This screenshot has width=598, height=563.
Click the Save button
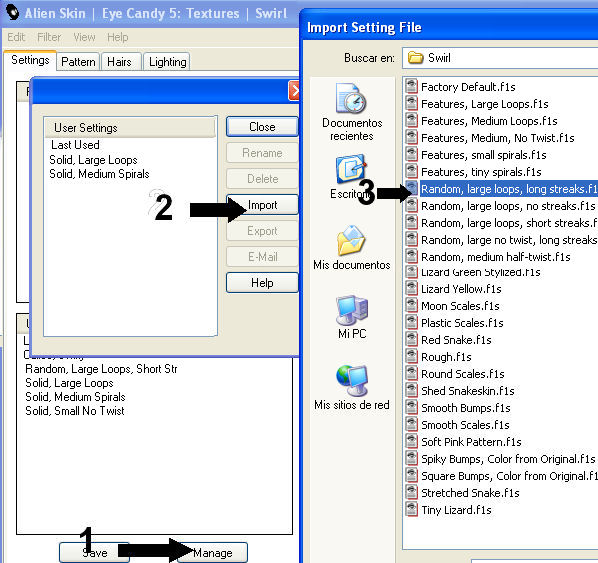coord(94,552)
